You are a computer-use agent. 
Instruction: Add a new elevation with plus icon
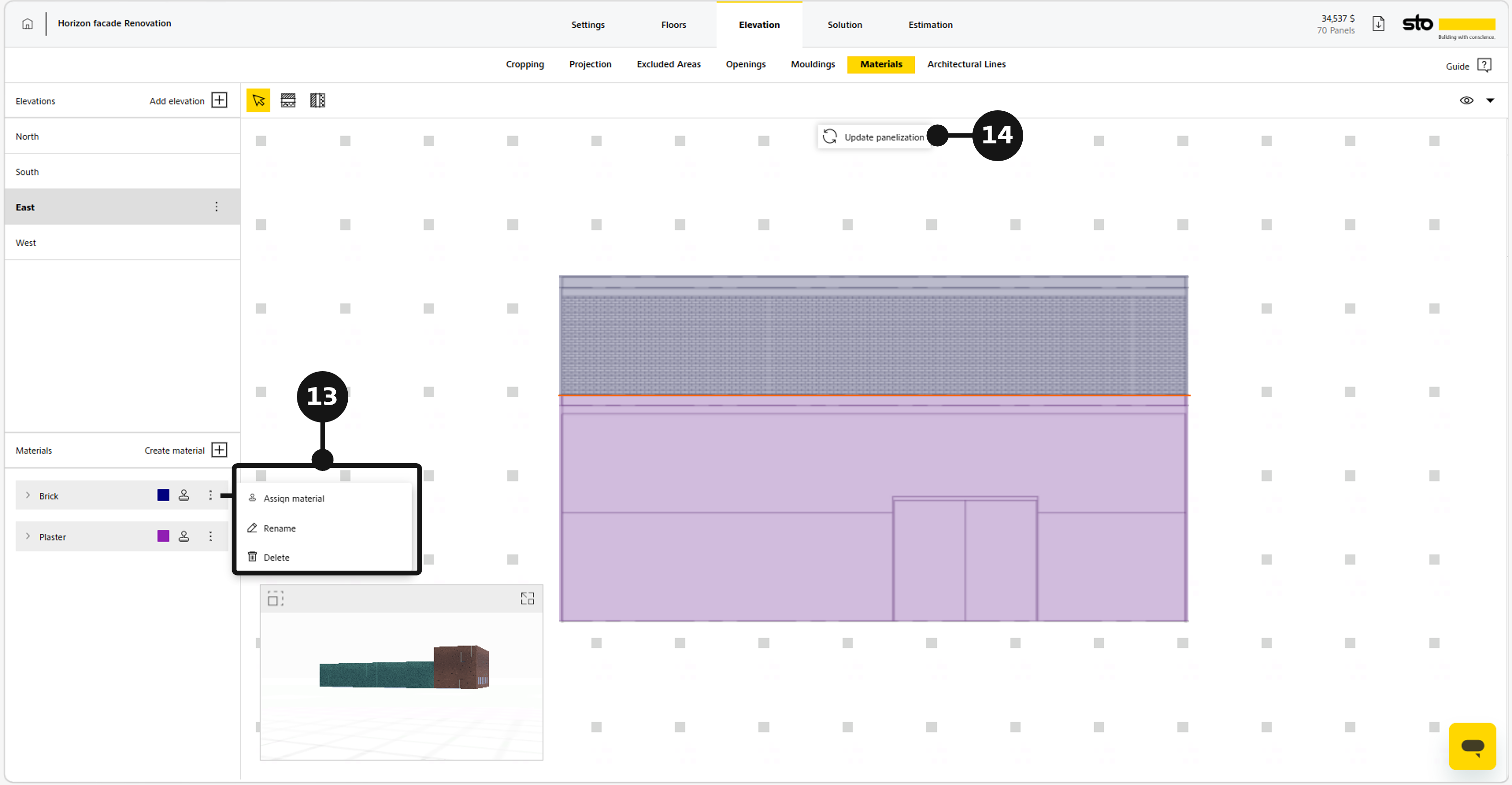(x=219, y=100)
